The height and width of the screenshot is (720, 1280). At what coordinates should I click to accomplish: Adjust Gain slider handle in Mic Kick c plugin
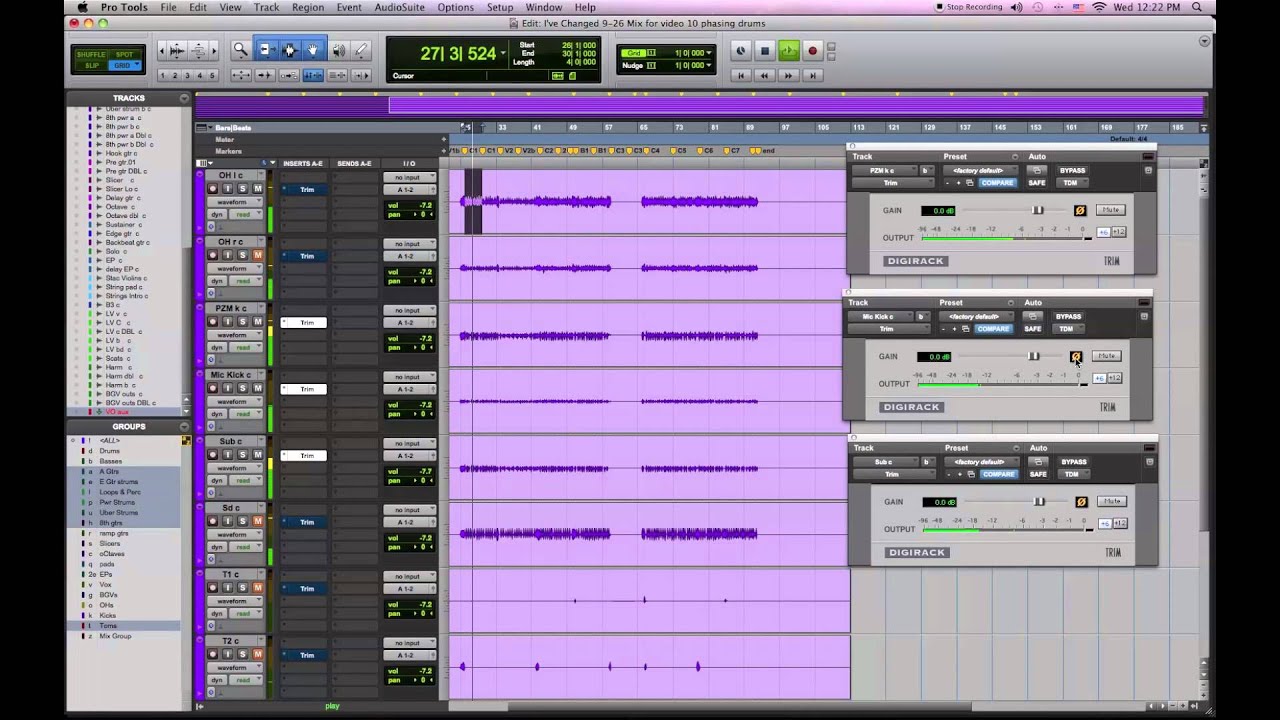point(1034,356)
